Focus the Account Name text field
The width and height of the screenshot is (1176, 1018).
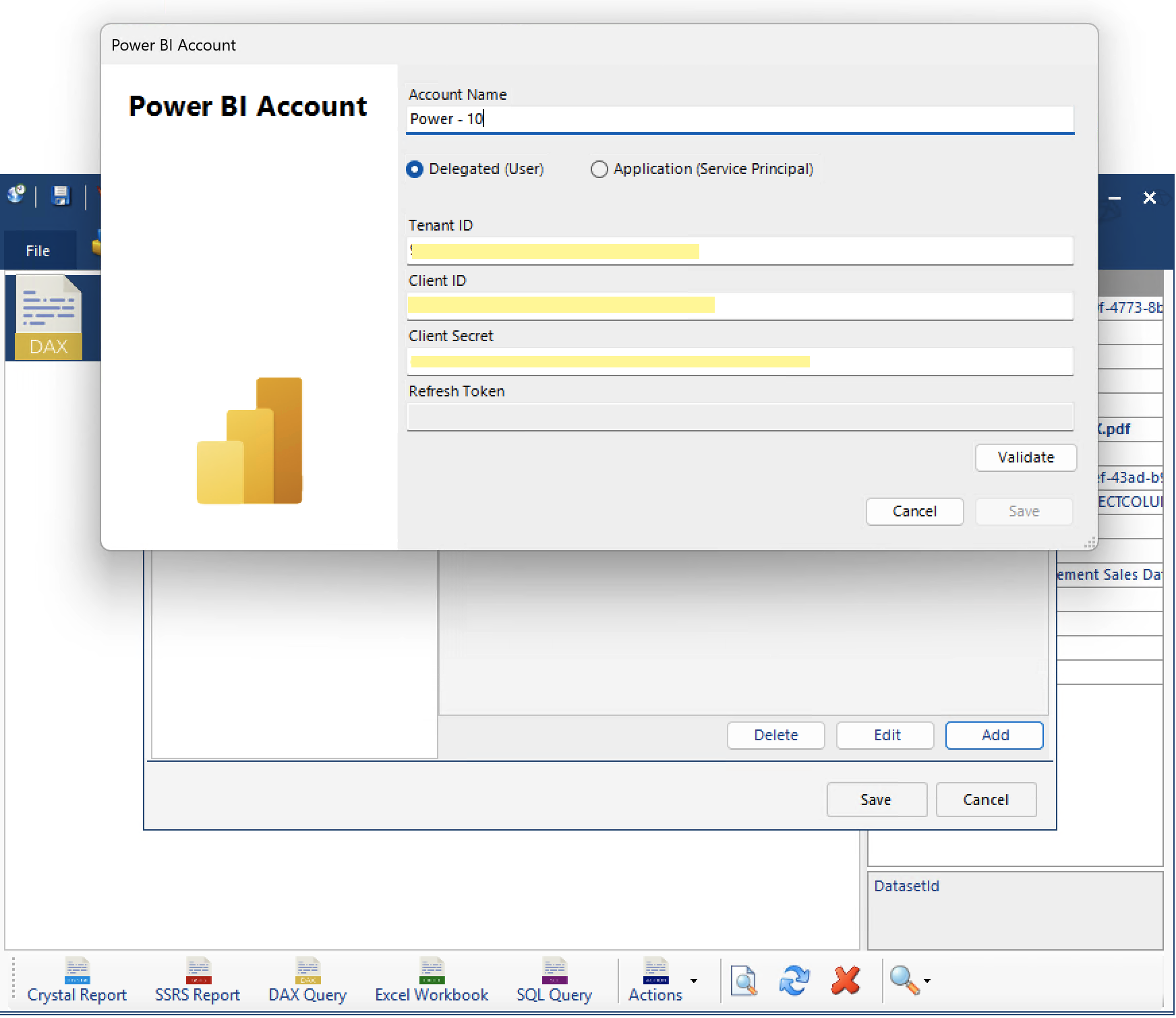click(740, 119)
